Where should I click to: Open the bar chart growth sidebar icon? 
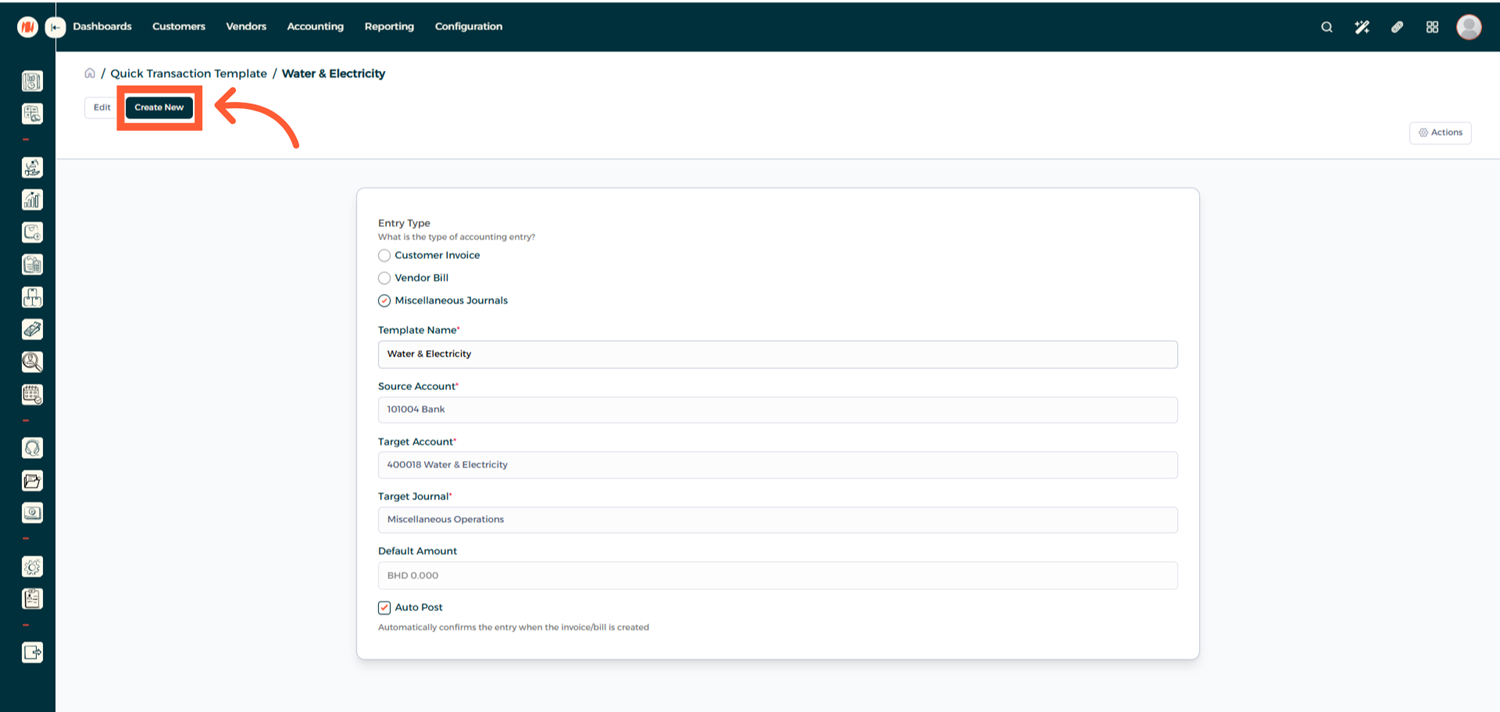click(x=32, y=200)
